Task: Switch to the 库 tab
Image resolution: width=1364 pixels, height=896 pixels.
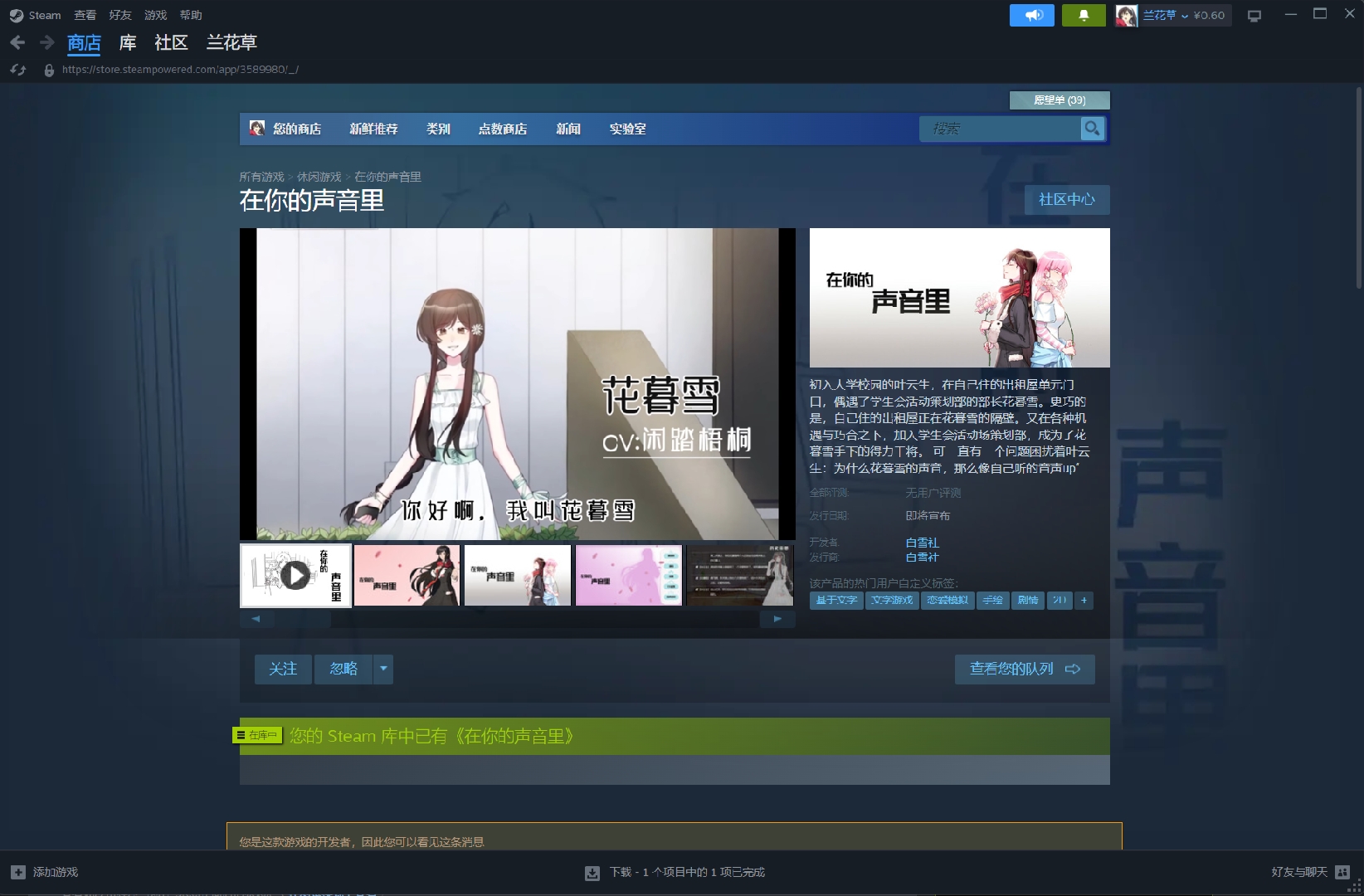Action: tap(128, 42)
